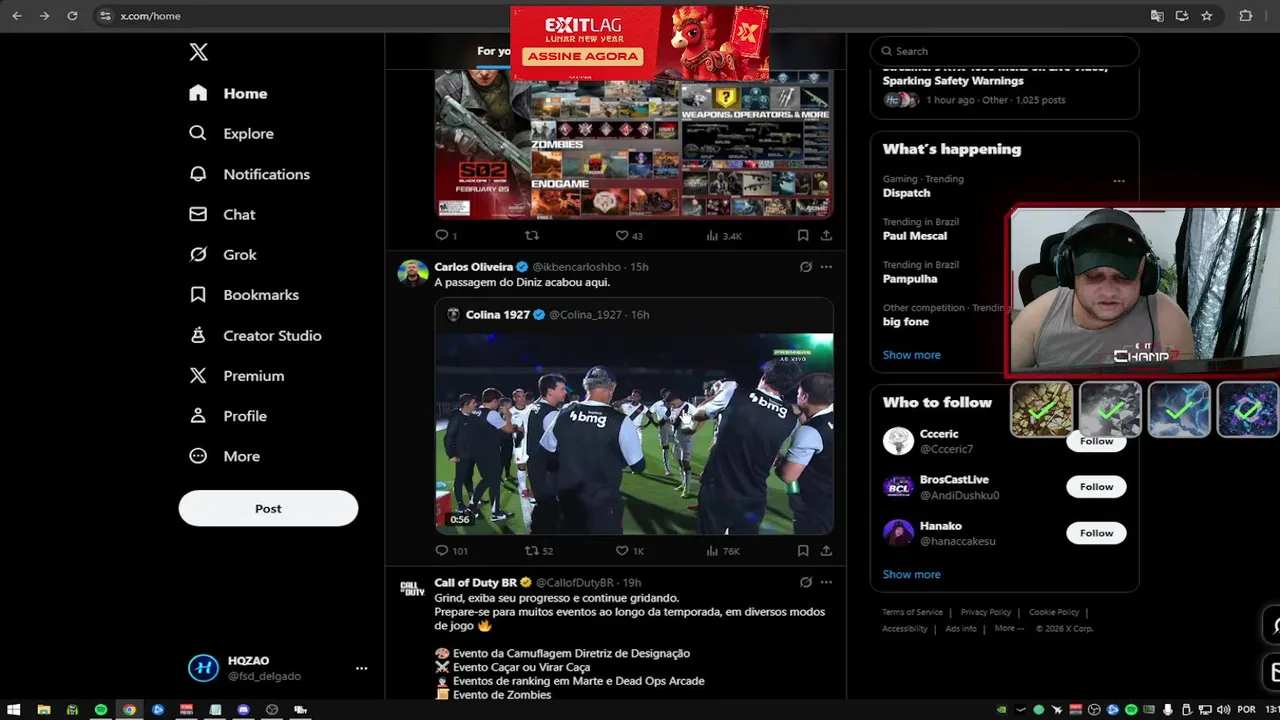Open the big fone trend
1280x720 pixels.
click(x=906, y=322)
